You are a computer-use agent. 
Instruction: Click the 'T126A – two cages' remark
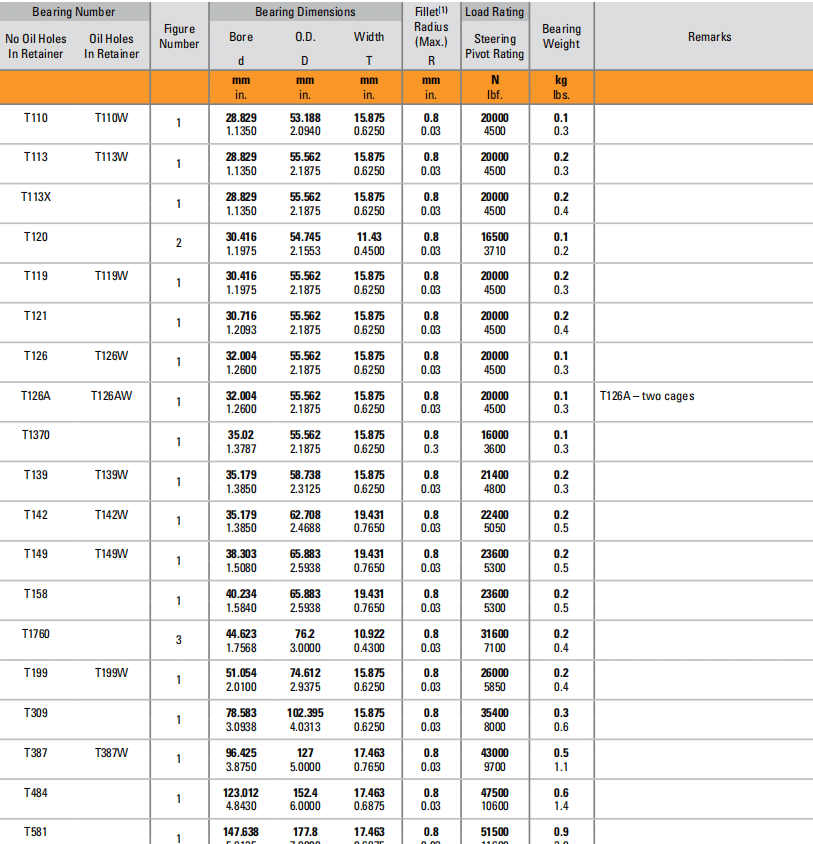click(x=647, y=396)
